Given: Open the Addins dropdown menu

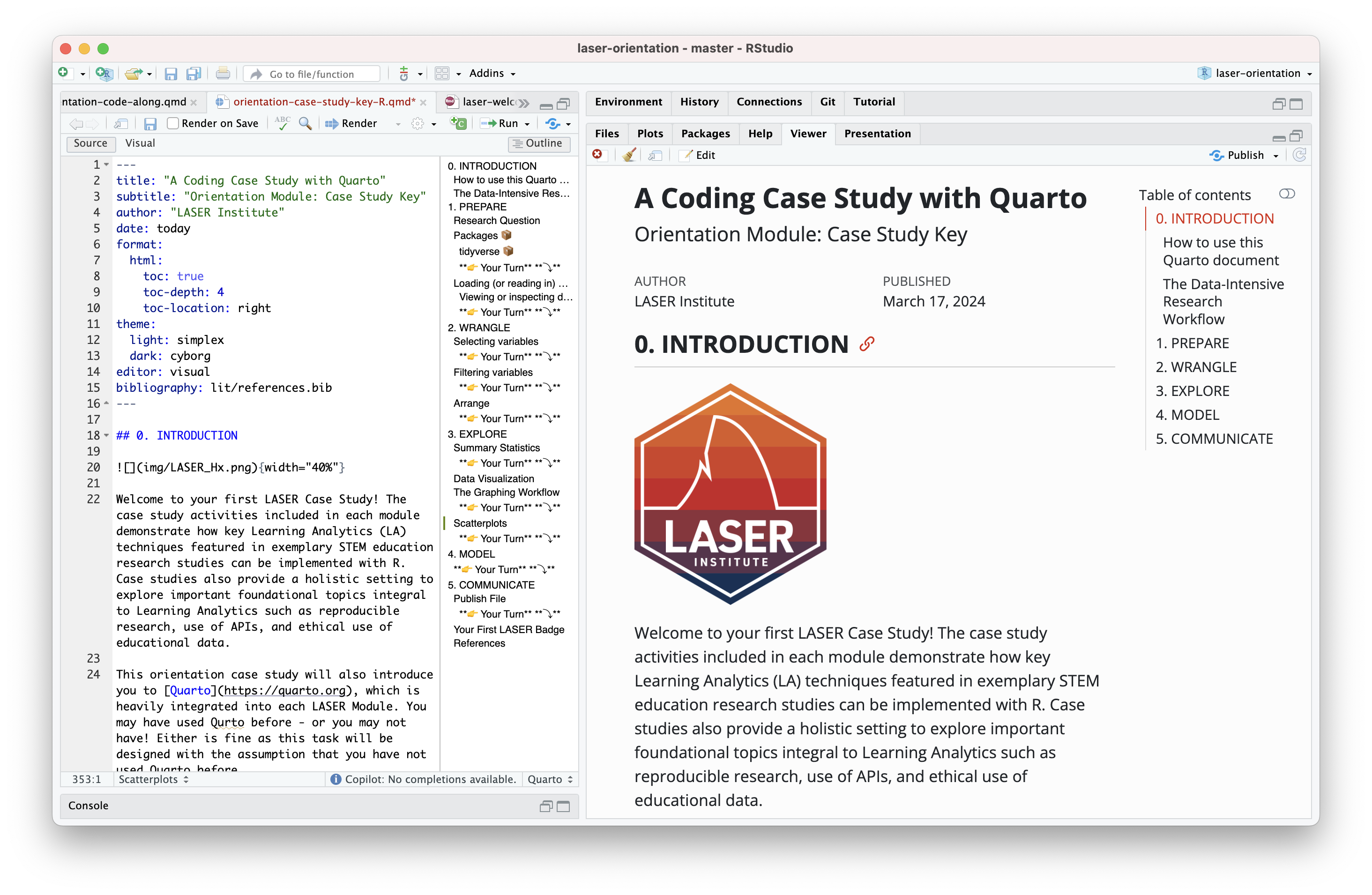Looking at the screenshot, I should pyautogui.click(x=492, y=74).
